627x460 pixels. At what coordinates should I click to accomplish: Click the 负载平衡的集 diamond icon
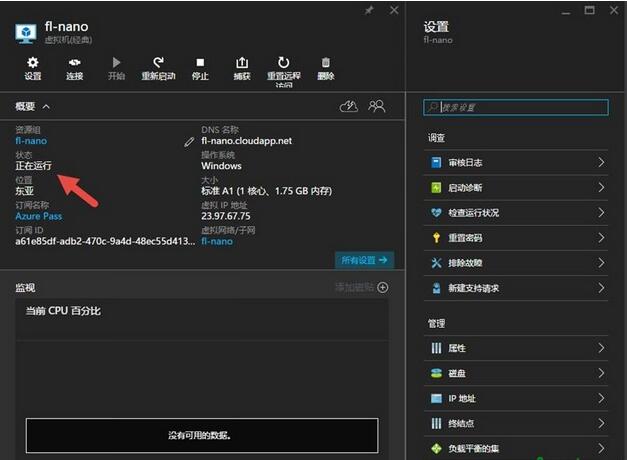point(436,448)
